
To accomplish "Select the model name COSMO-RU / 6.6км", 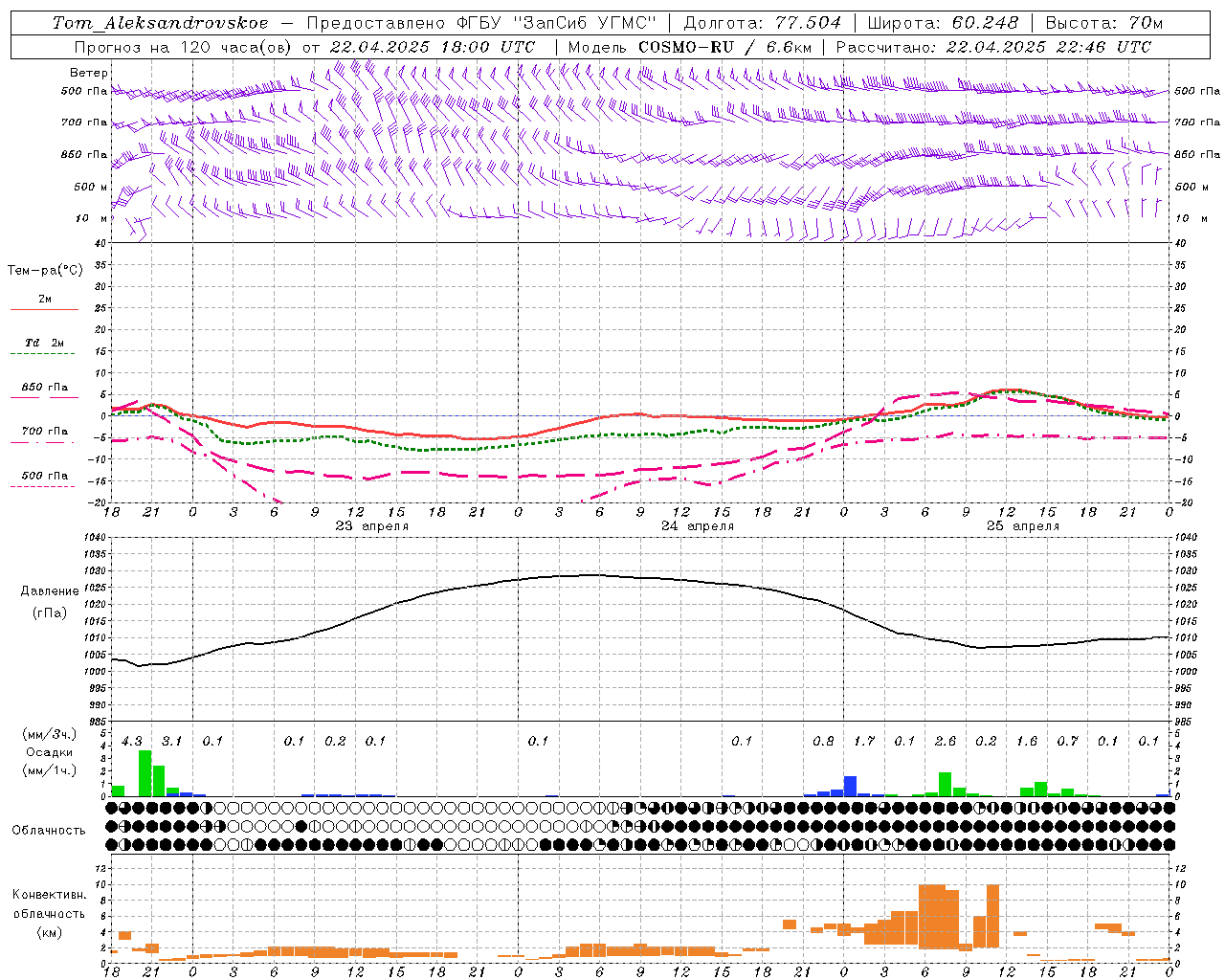I will tap(725, 47).
